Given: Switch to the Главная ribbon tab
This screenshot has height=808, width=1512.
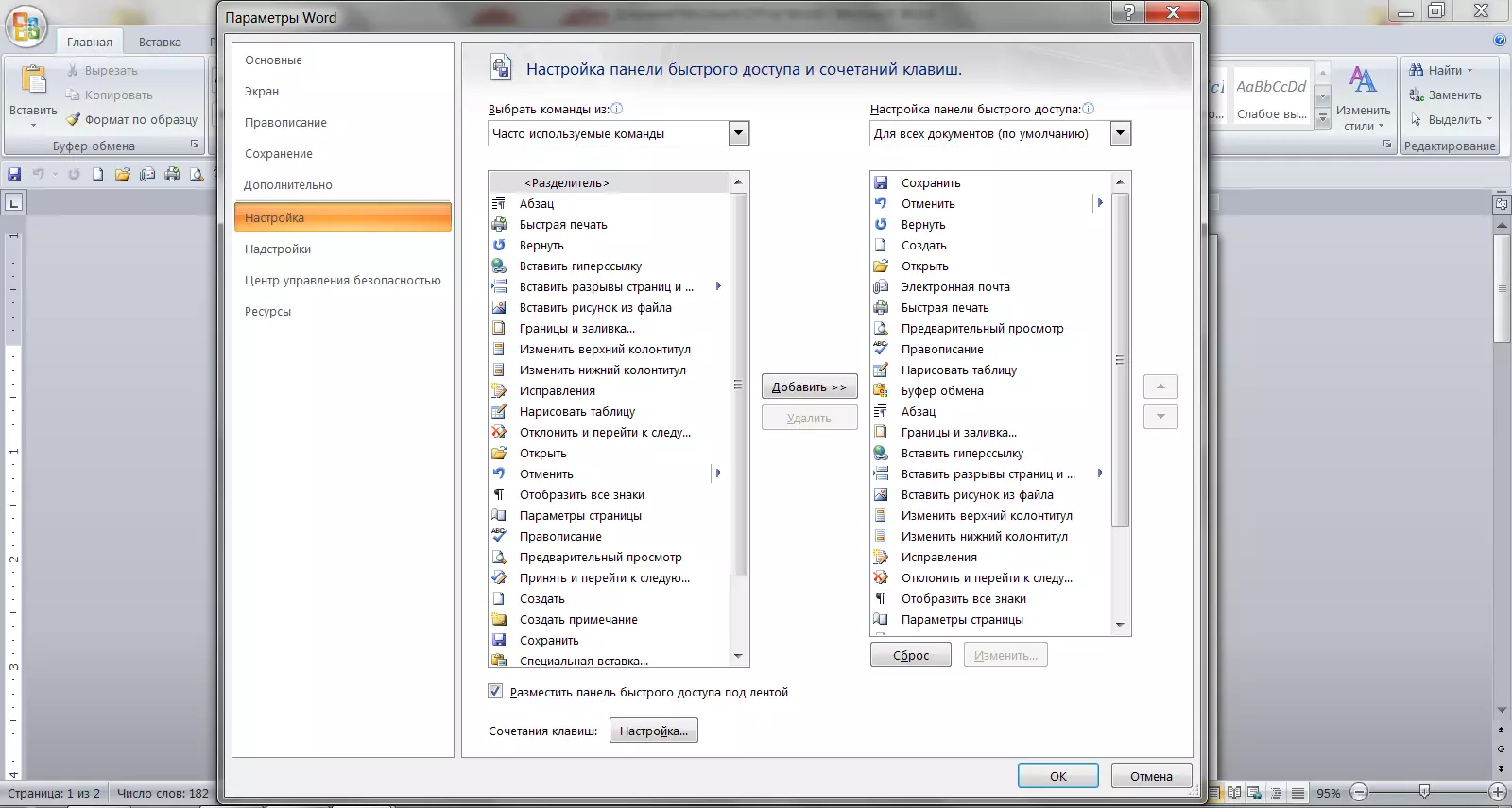Looking at the screenshot, I should point(90,42).
